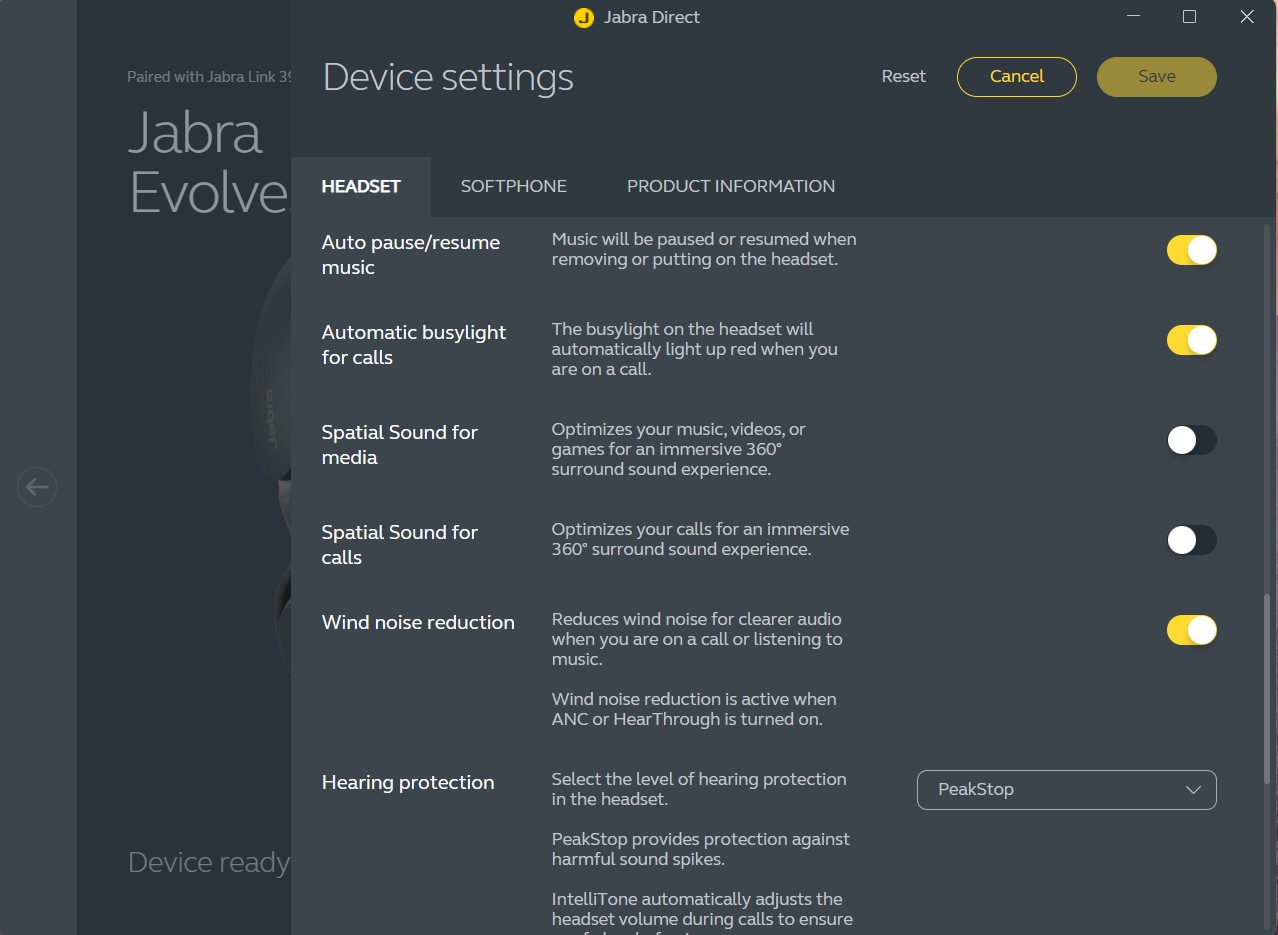Minimize the Jabra Direct window

1133,17
